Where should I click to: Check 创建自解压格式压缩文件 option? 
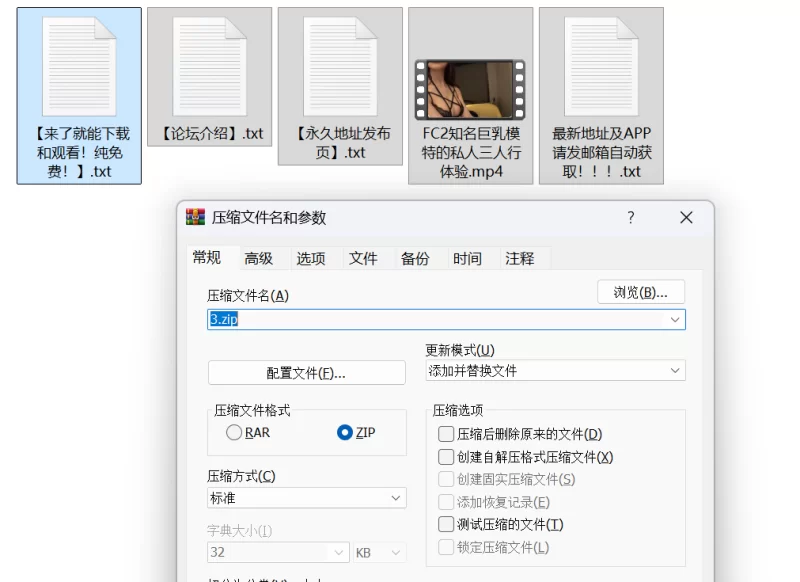446,457
